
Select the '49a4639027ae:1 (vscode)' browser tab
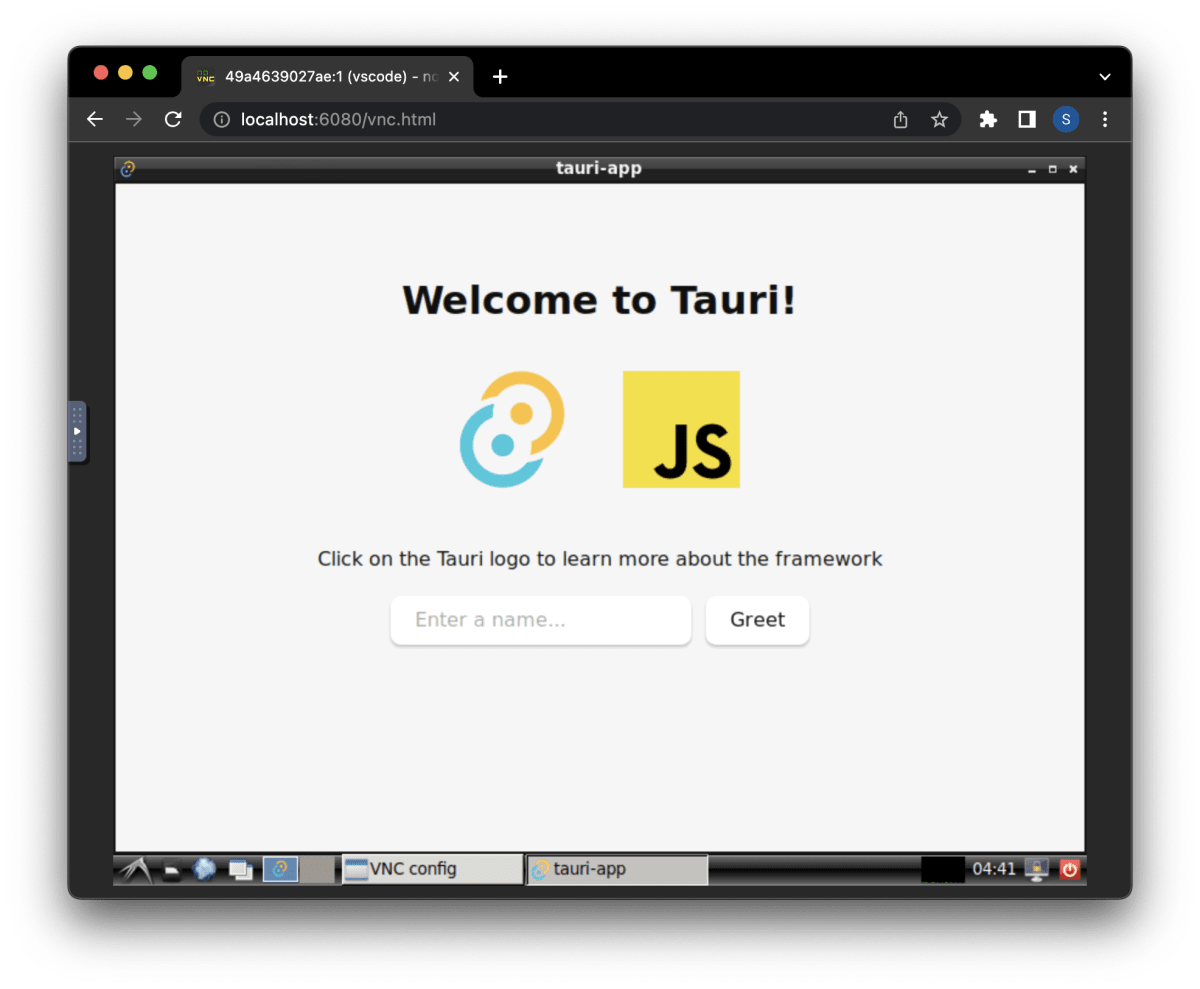(x=327, y=77)
